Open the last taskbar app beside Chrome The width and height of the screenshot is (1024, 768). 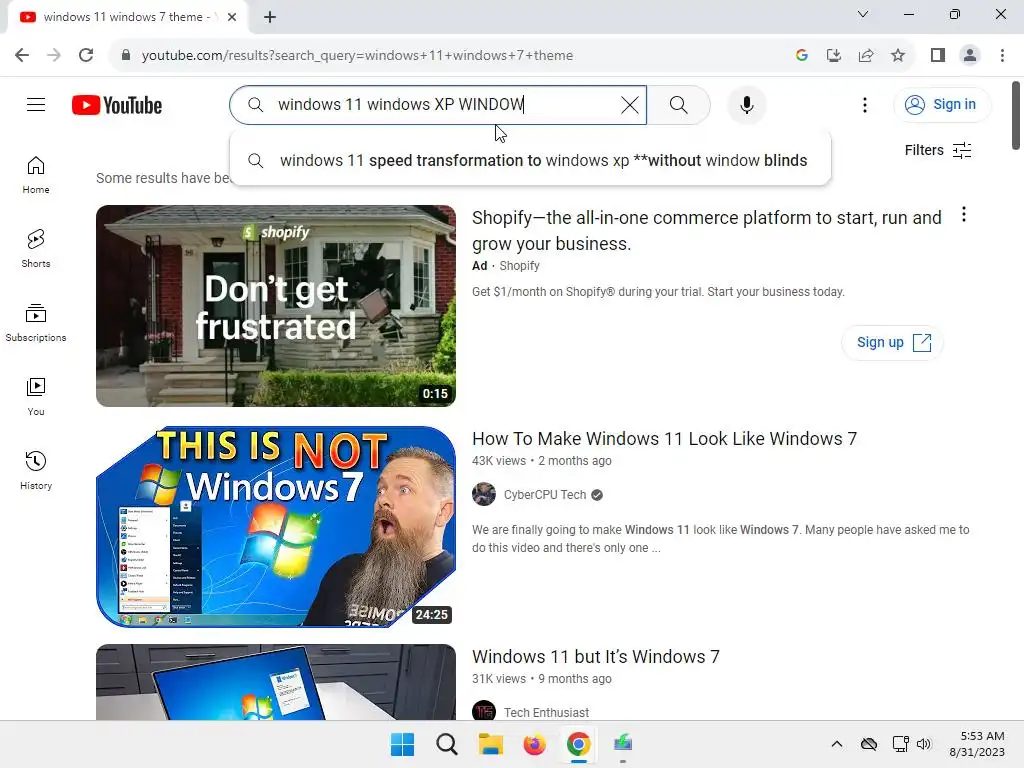pos(622,744)
